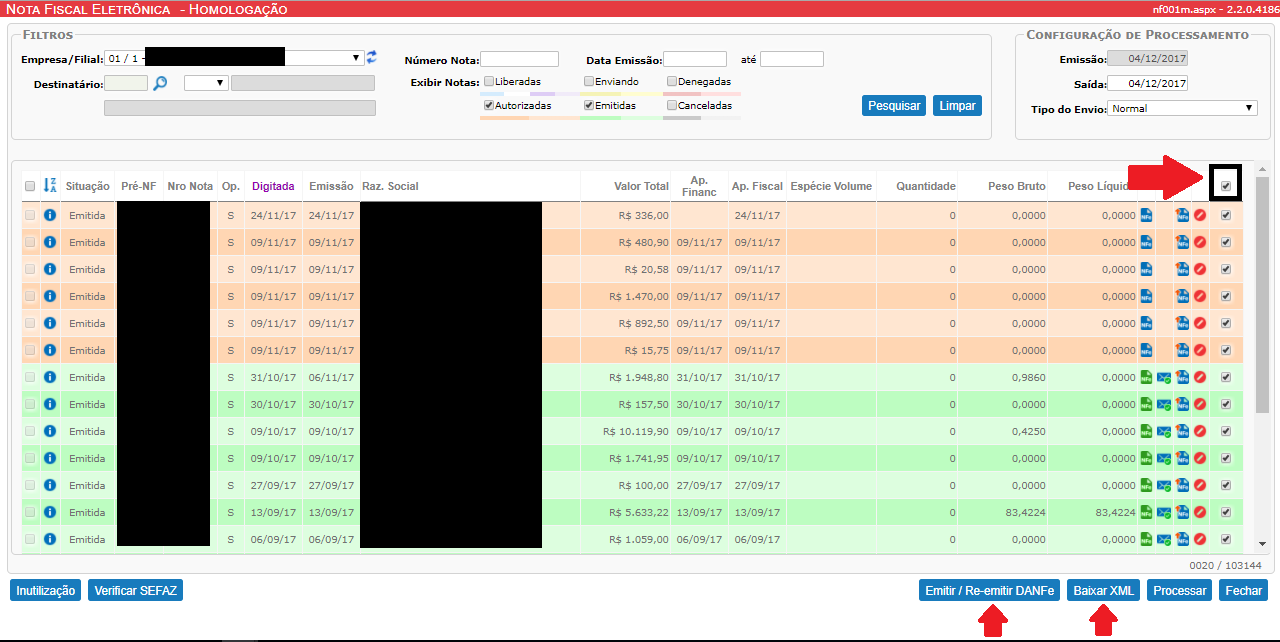Open destinatário search magnifier icon

160,83
